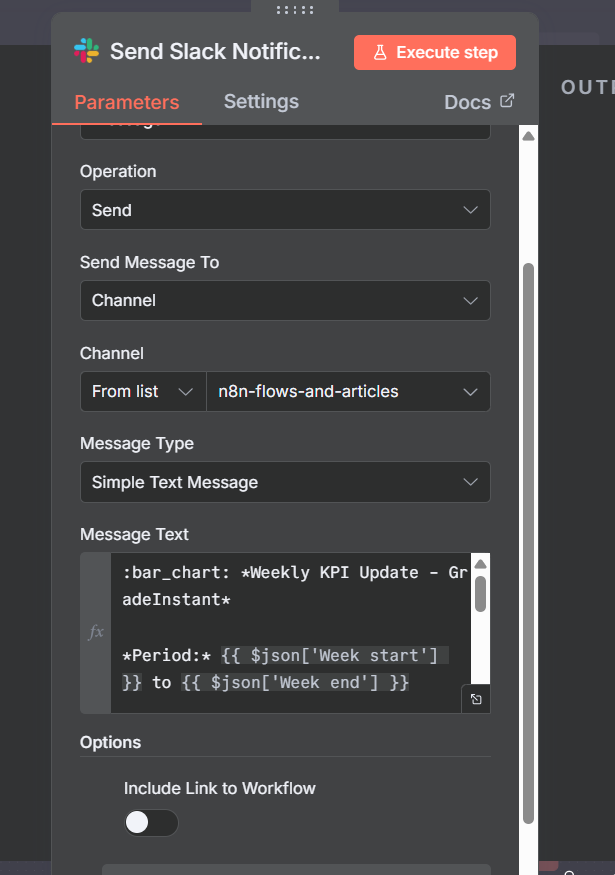The image size is (615, 875).
Task: Open the Operation dropdown showing Send
Action: pos(285,210)
